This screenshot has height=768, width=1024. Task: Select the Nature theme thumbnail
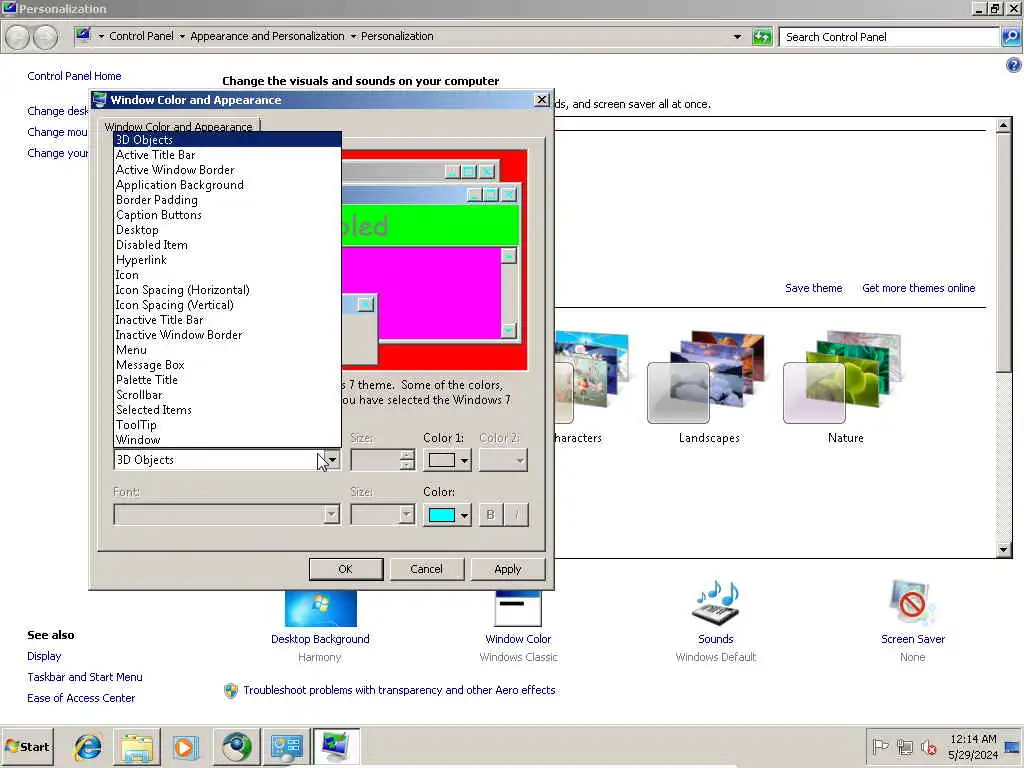[844, 377]
